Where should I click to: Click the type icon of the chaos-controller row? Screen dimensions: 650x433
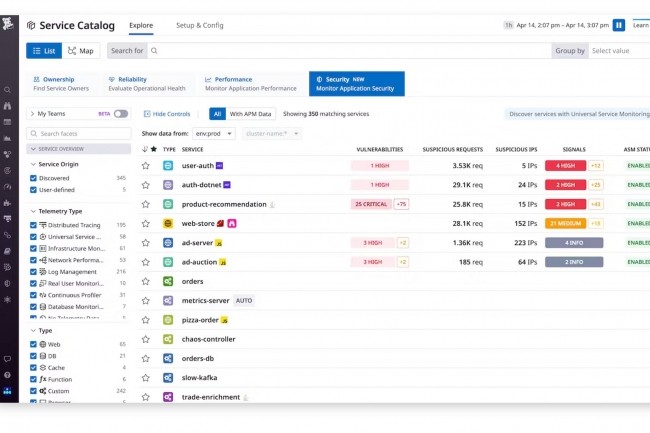pos(168,339)
